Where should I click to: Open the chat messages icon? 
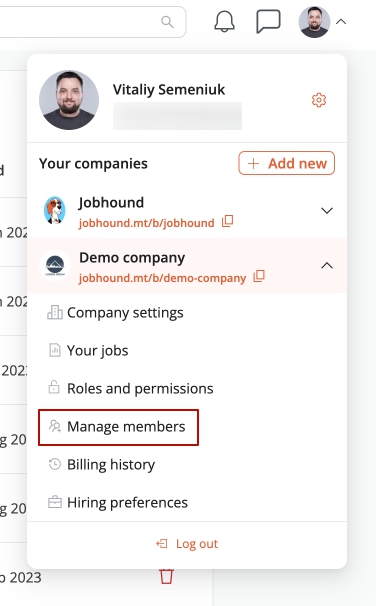[x=268, y=21]
